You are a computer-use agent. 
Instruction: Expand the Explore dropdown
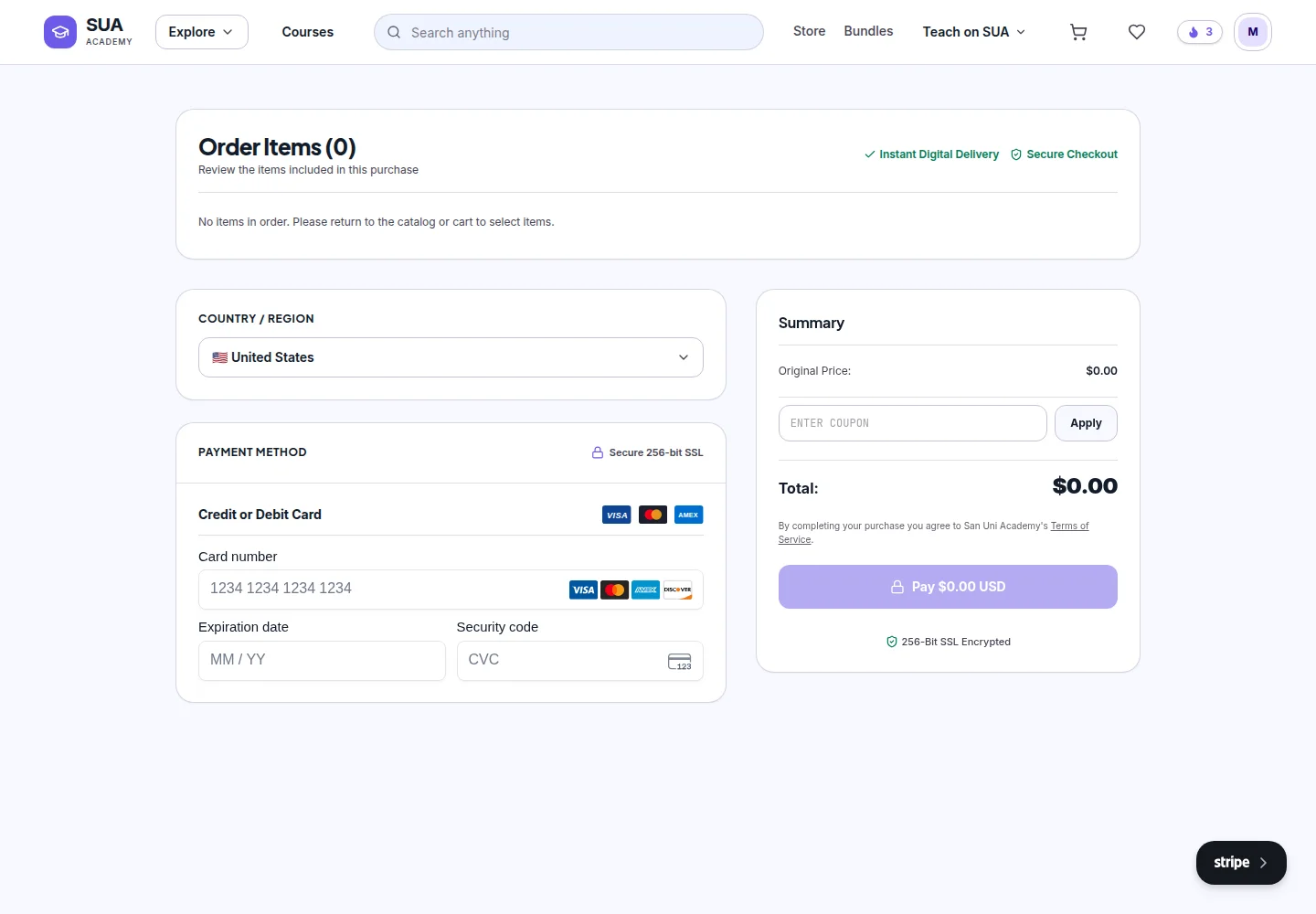pyautogui.click(x=202, y=32)
